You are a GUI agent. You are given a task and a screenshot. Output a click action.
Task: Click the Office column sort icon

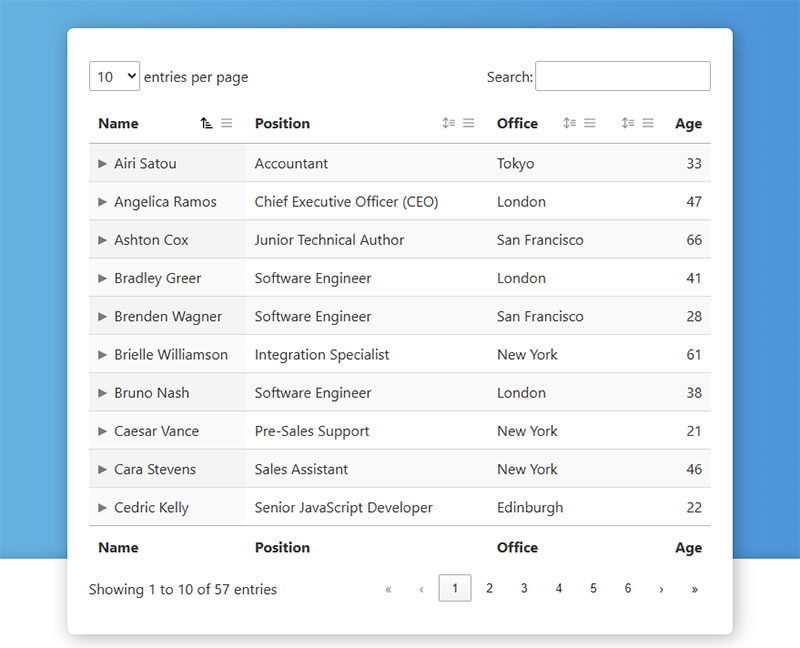click(x=569, y=123)
